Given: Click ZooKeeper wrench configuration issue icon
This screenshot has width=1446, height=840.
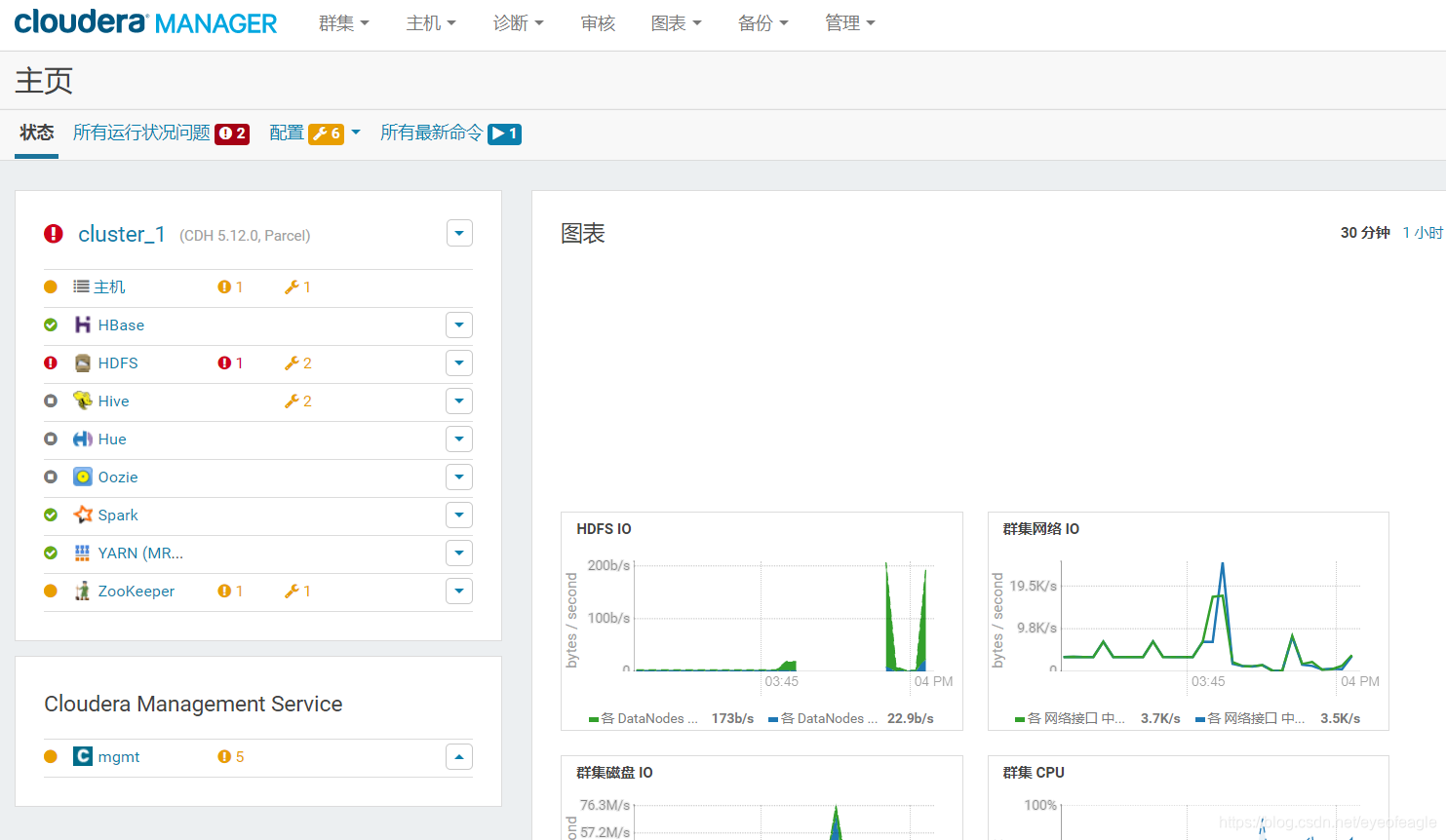Looking at the screenshot, I should (x=292, y=591).
